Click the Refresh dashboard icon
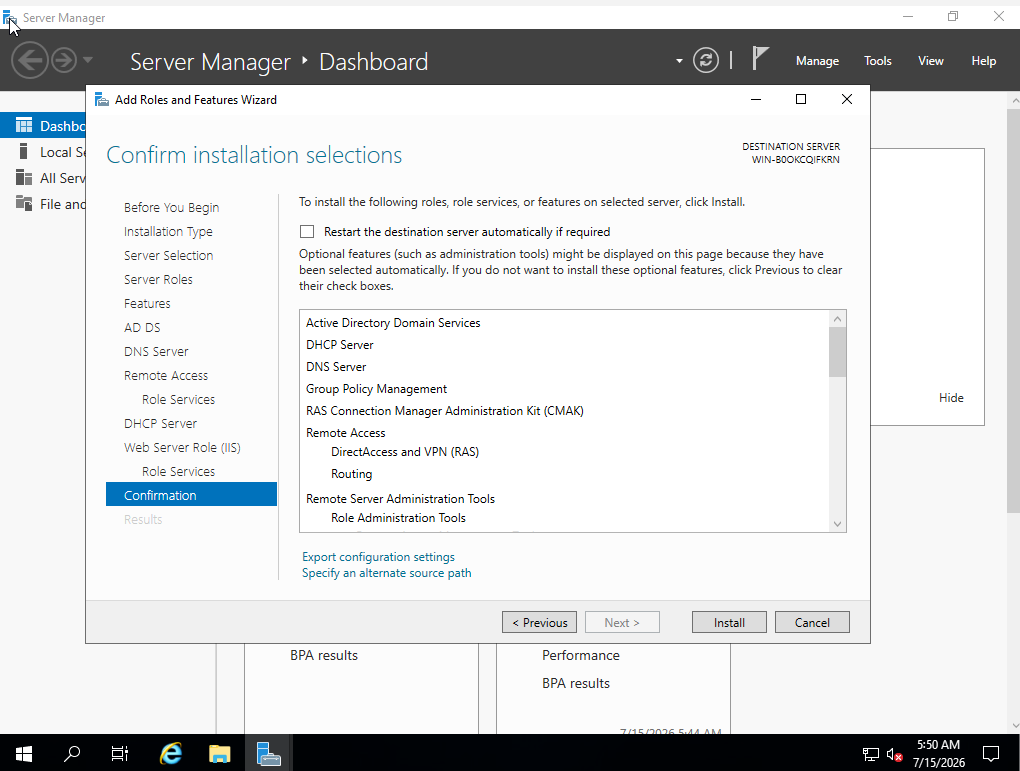This screenshot has height=771, width=1020. pyautogui.click(x=706, y=61)
